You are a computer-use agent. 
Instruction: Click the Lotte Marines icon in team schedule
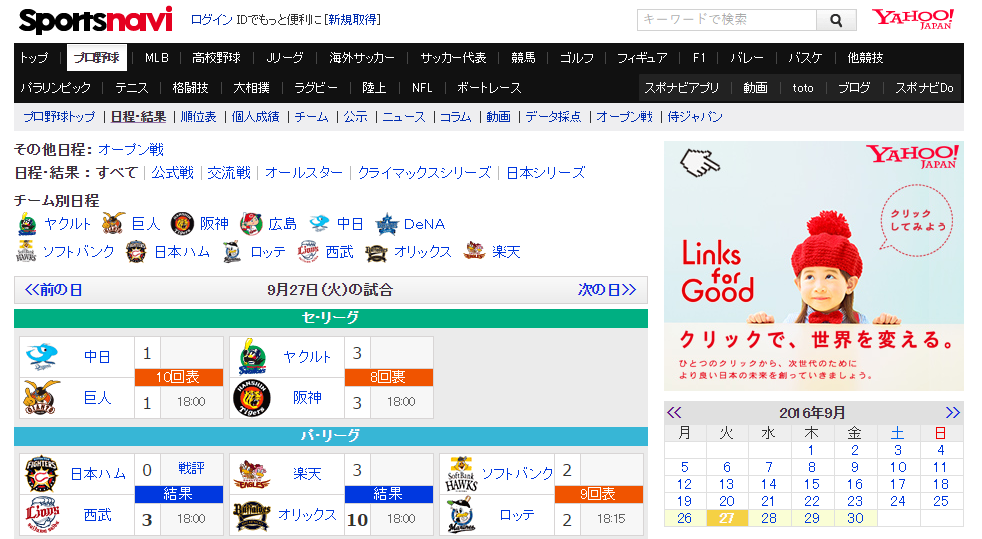[232, 252]
